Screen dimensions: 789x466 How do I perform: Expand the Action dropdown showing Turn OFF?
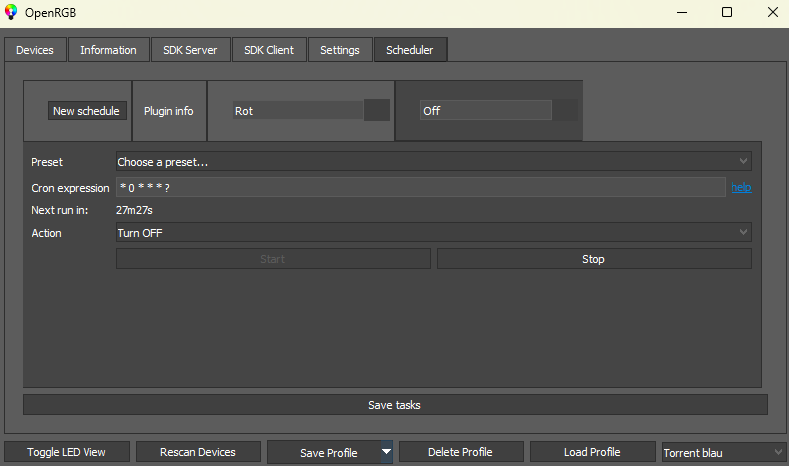pyautogui.click(x=434, y=232)
